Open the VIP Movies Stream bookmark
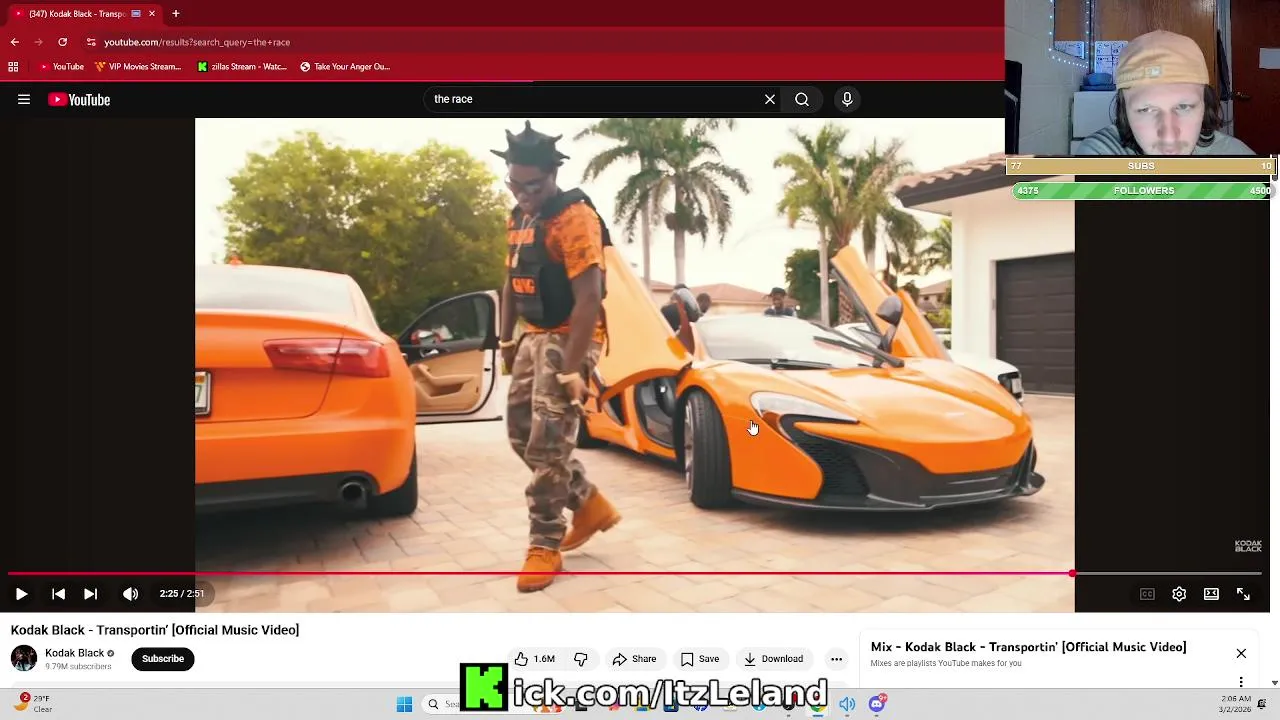This screenshot has width=1280, height=720. tap(138, 67)
